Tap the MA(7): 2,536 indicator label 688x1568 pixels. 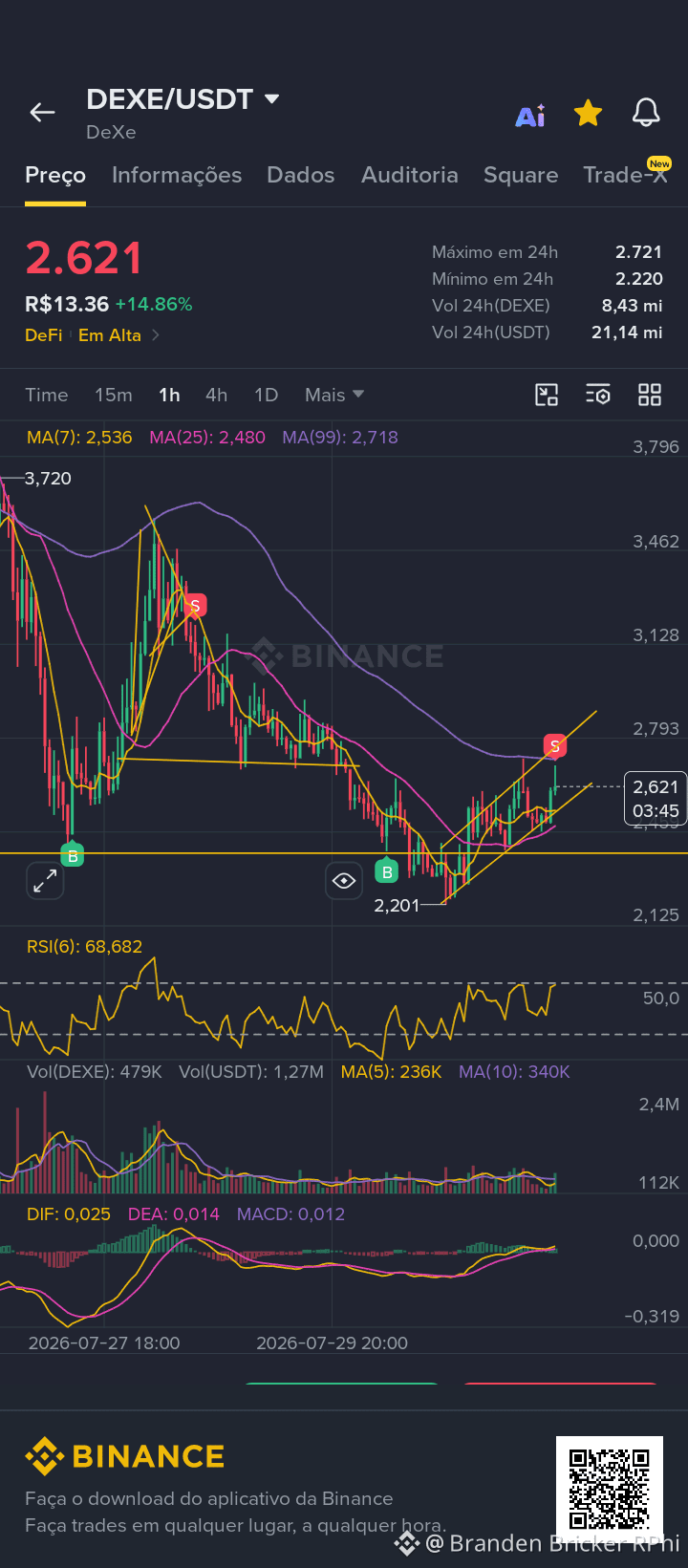79,438
